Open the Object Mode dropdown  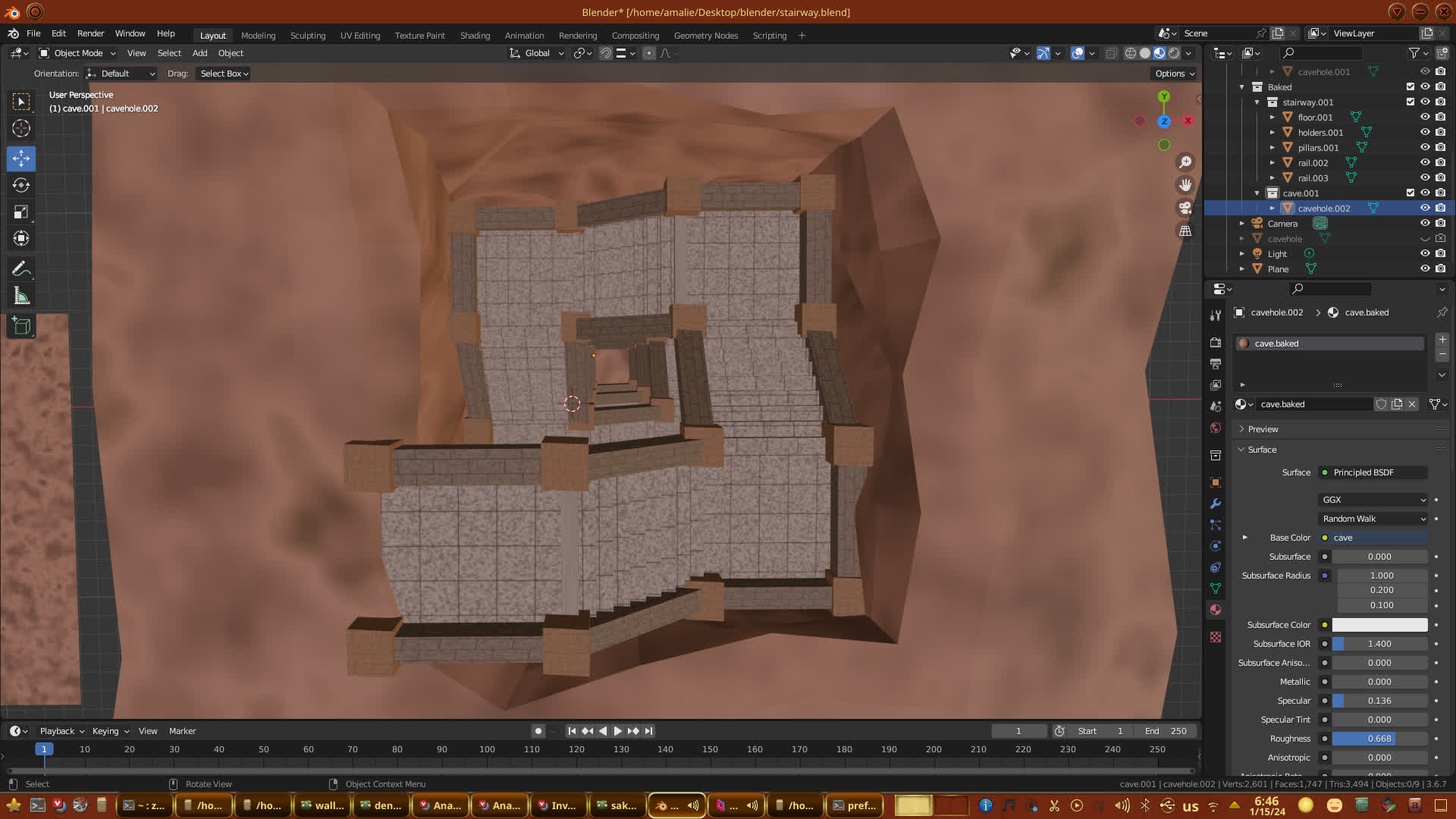[x=78, y=53]
